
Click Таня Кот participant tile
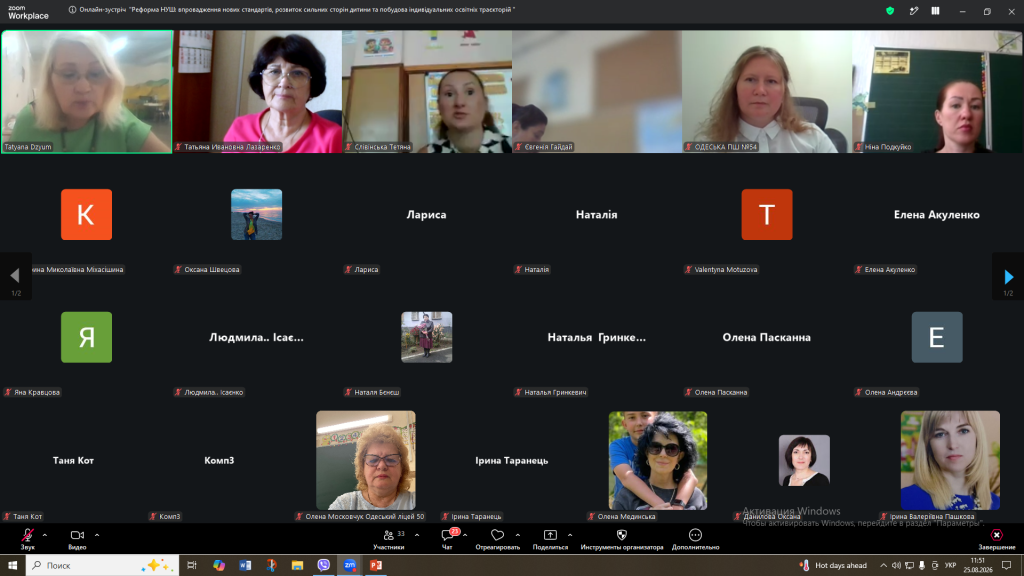point(73,460)
